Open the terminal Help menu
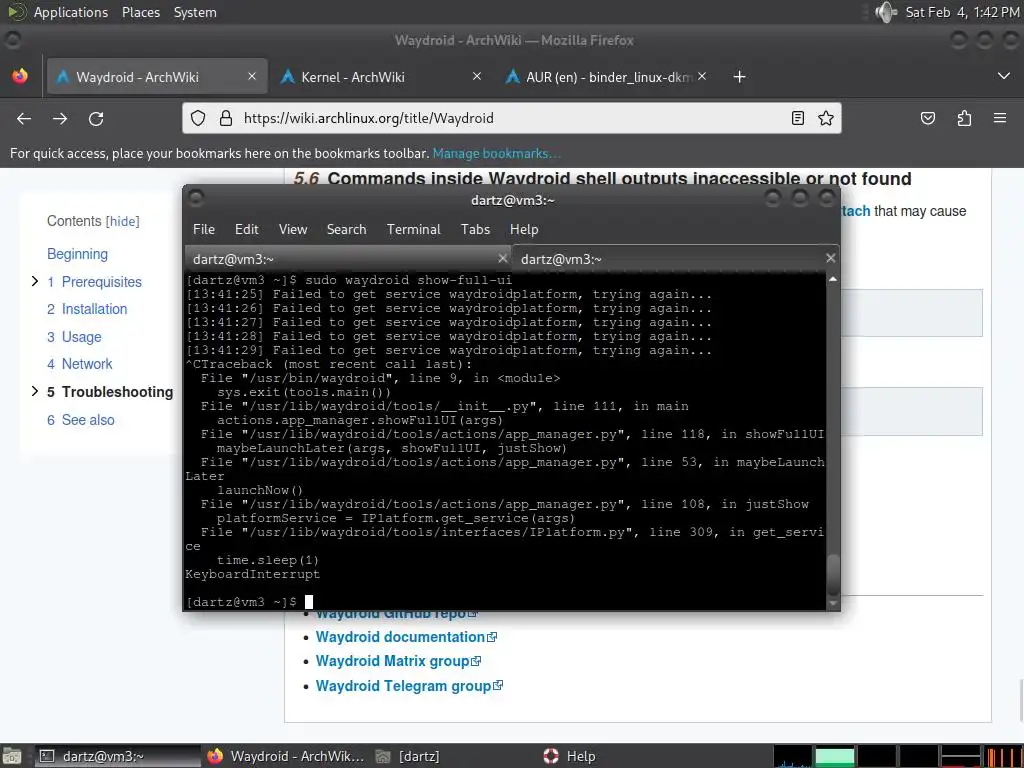Screen dimensions: 1024x768 524,229
